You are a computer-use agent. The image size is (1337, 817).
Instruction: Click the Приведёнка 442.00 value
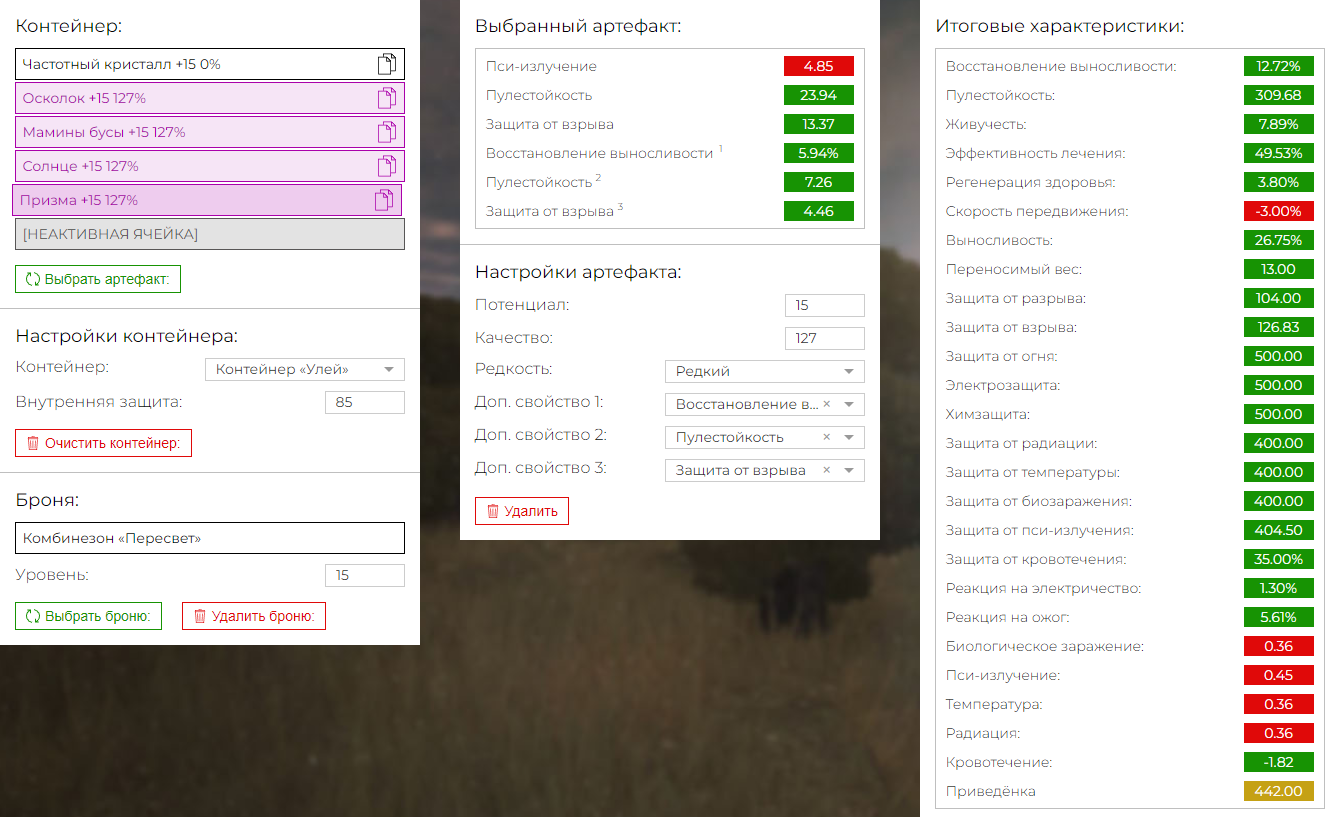[1279, 792]
